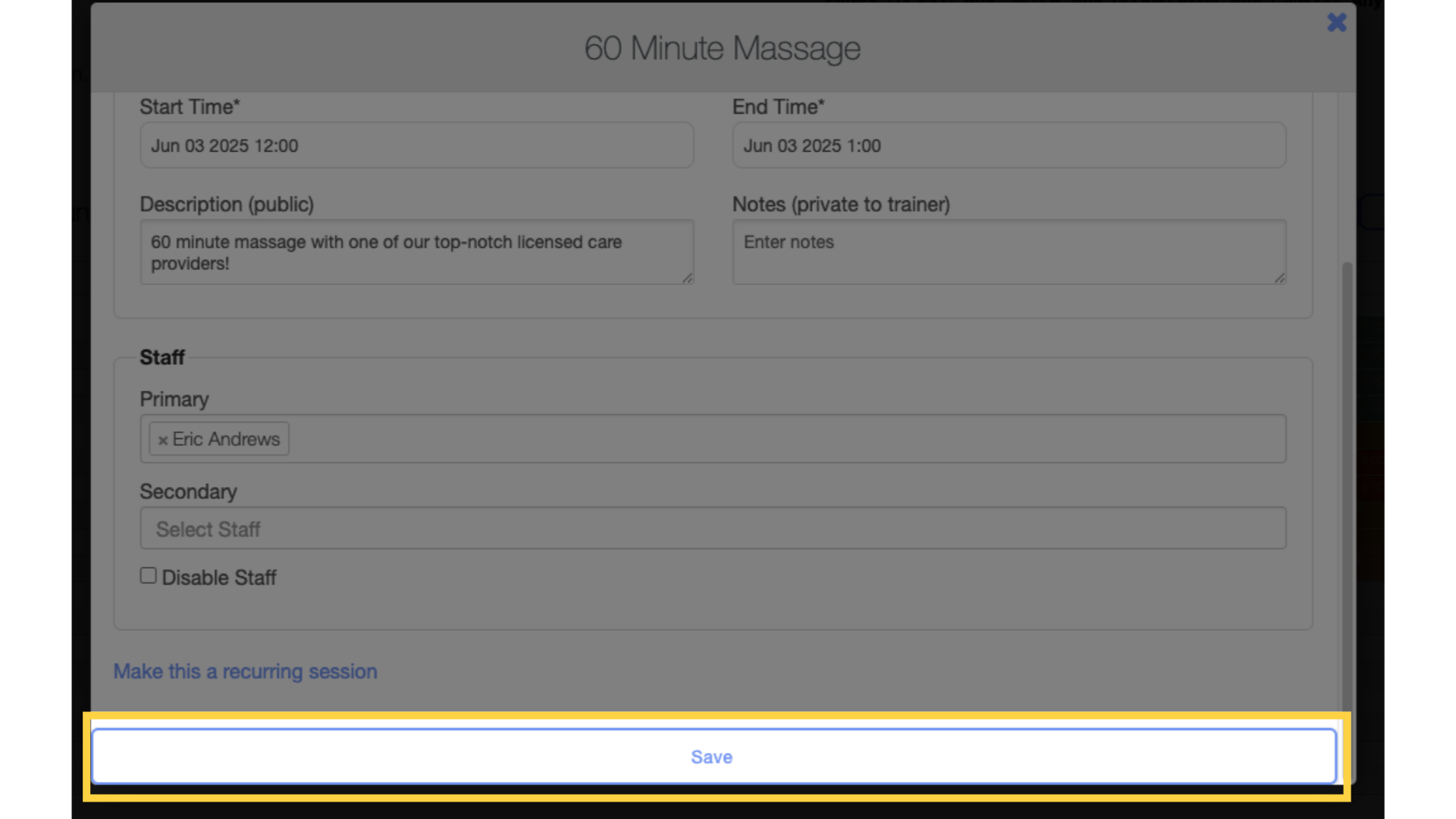Click the 60 Minute Massage title

(x=722, y=49)
